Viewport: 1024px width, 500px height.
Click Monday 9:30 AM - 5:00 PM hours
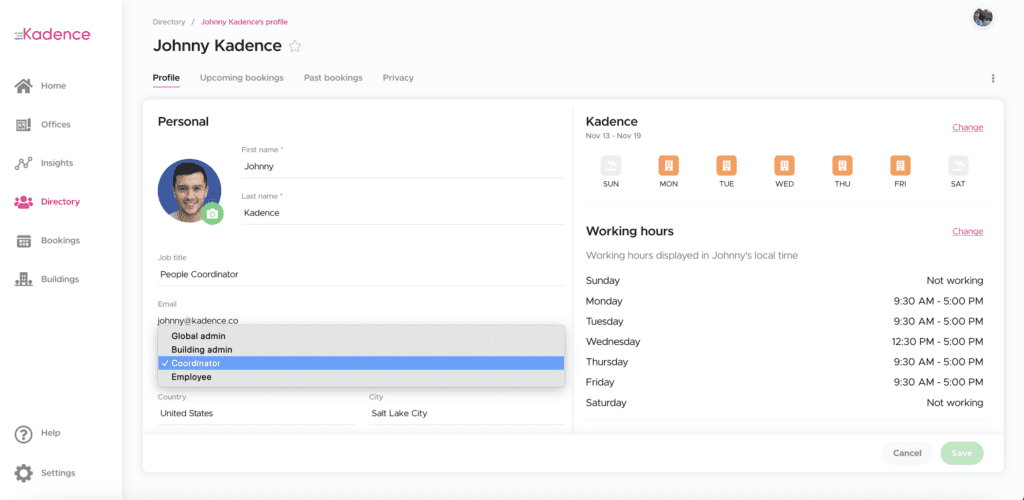(938, 301)
